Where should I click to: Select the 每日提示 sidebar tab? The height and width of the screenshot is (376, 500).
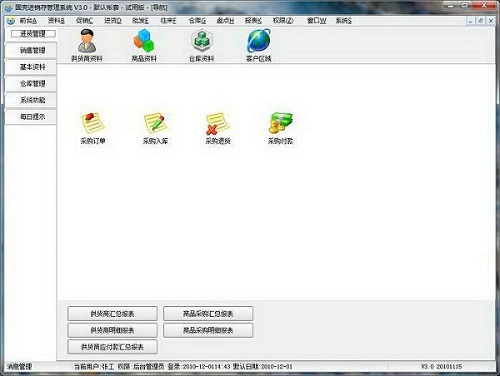(31, 117)
